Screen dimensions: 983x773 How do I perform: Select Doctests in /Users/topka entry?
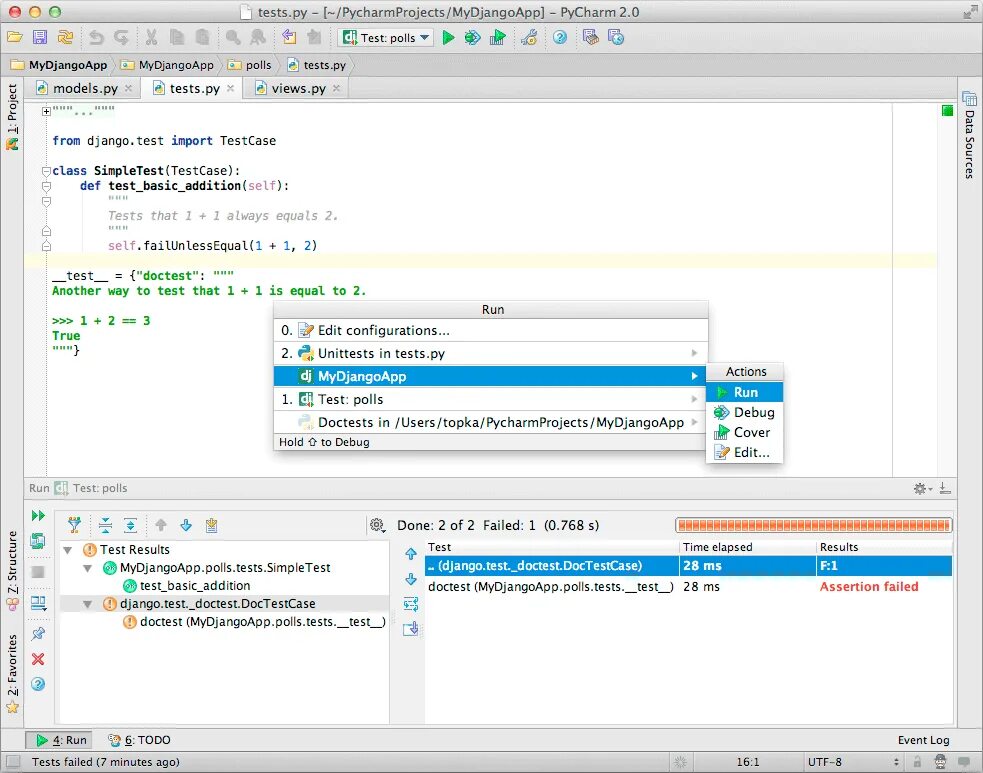tap(491, 423)
